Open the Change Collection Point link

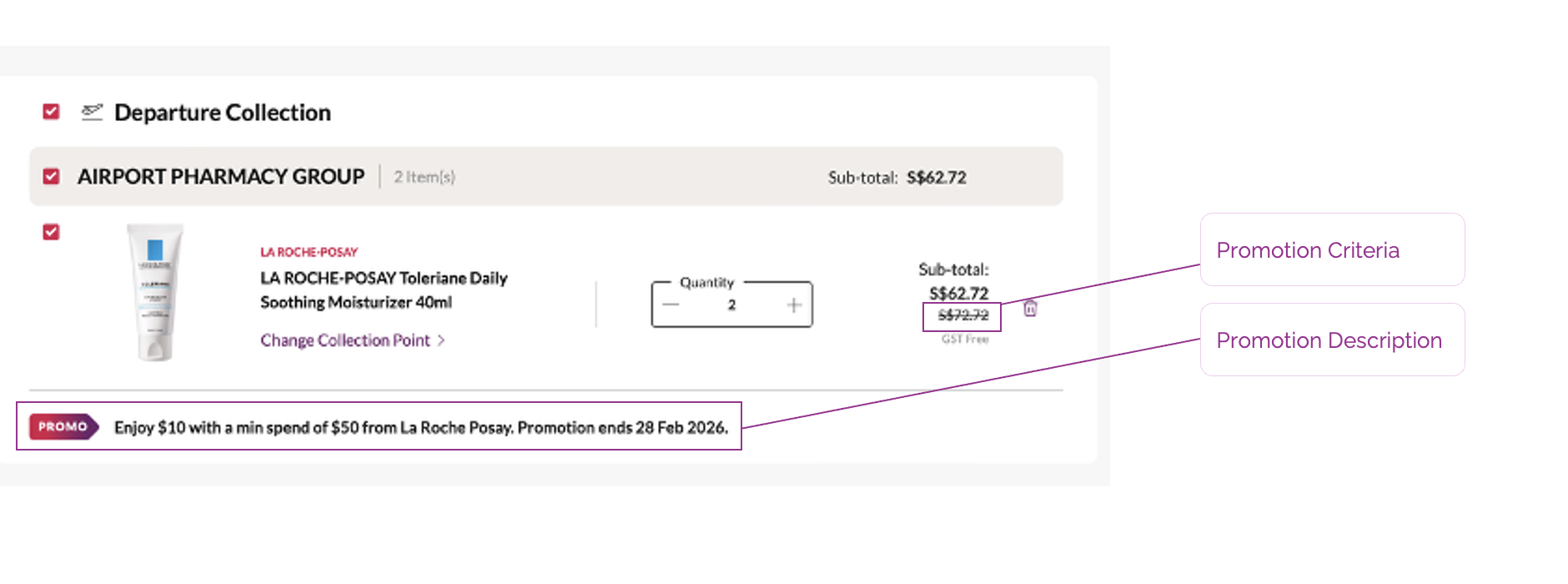(344, 340)
